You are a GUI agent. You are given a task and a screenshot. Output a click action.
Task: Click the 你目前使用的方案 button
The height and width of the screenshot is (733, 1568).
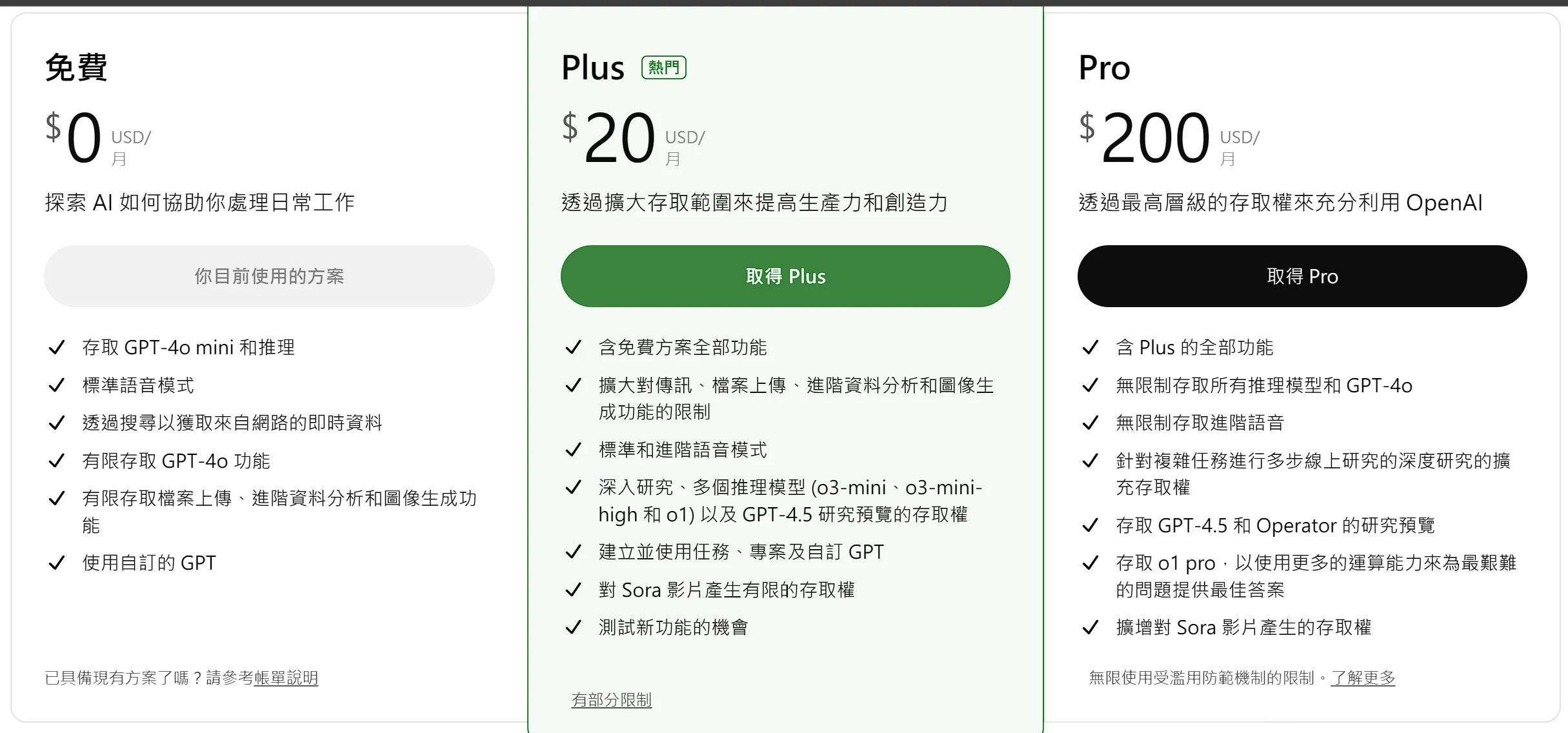click(269, 276)
